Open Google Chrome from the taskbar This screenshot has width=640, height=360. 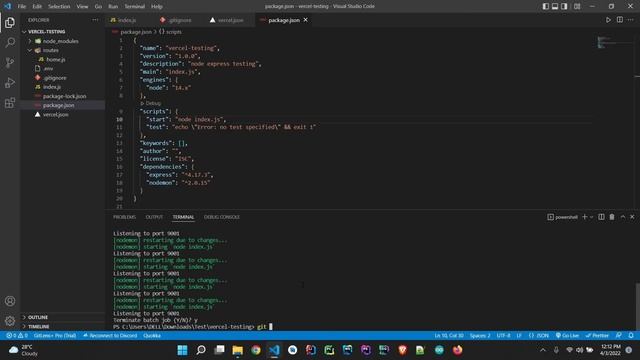256,350
